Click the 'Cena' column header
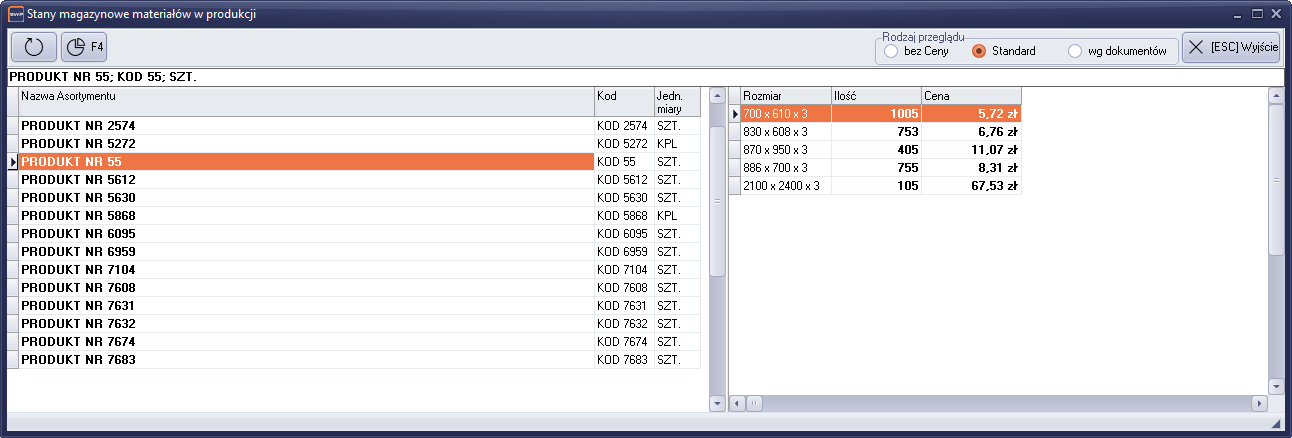The height and width of the screenshot is (438, 1292). pyautogui.click(x=970, y=95)
